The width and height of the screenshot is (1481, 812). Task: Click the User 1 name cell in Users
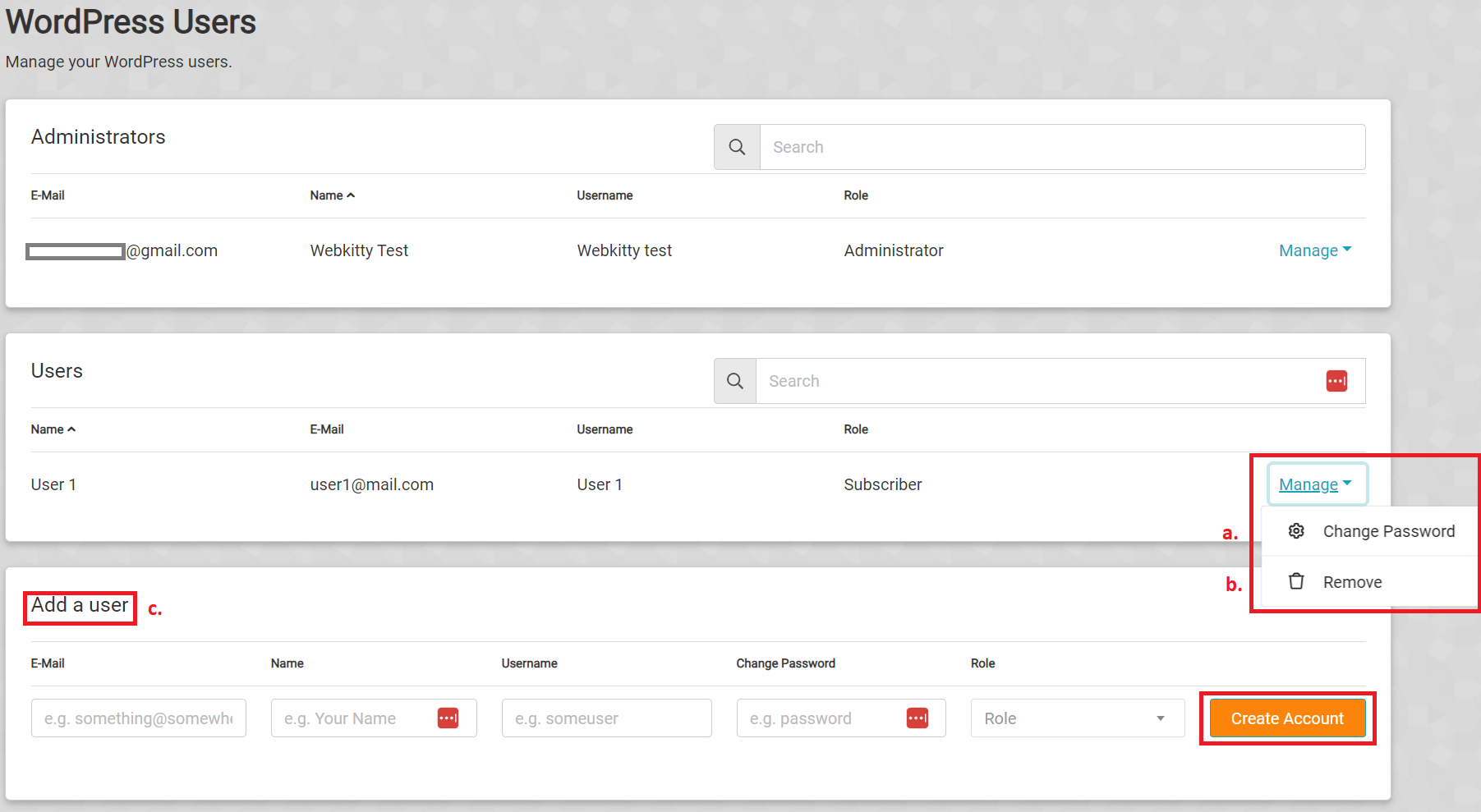53,484
